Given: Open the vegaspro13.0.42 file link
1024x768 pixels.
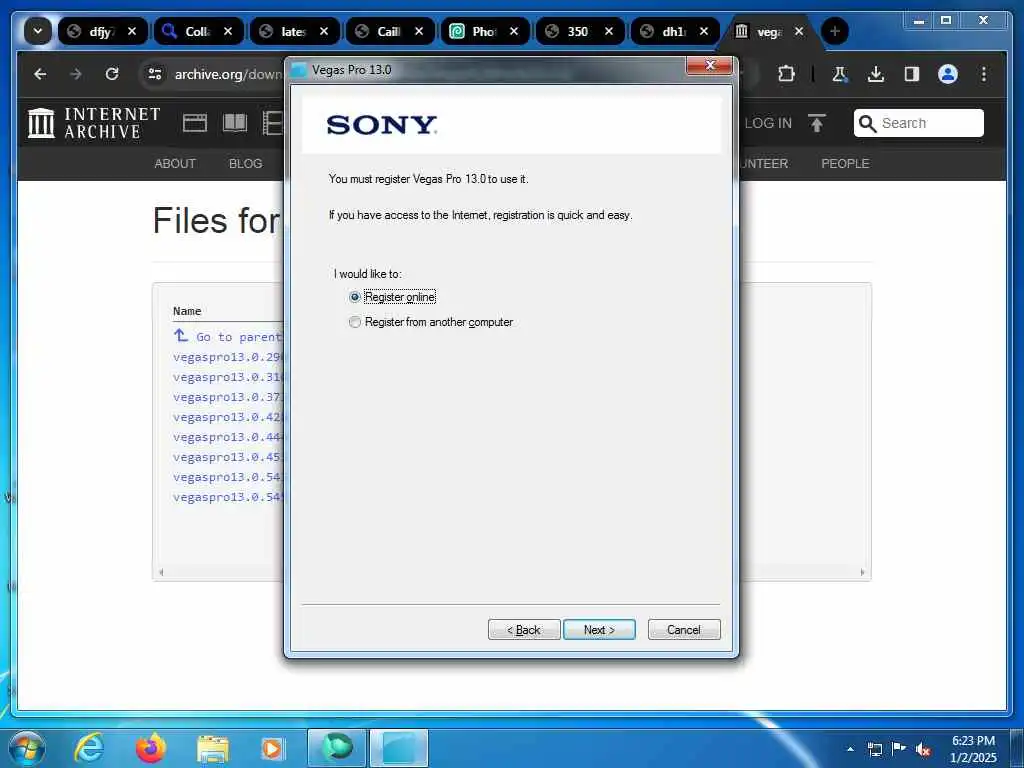Looking at the screenshot, I should point(228,417).
